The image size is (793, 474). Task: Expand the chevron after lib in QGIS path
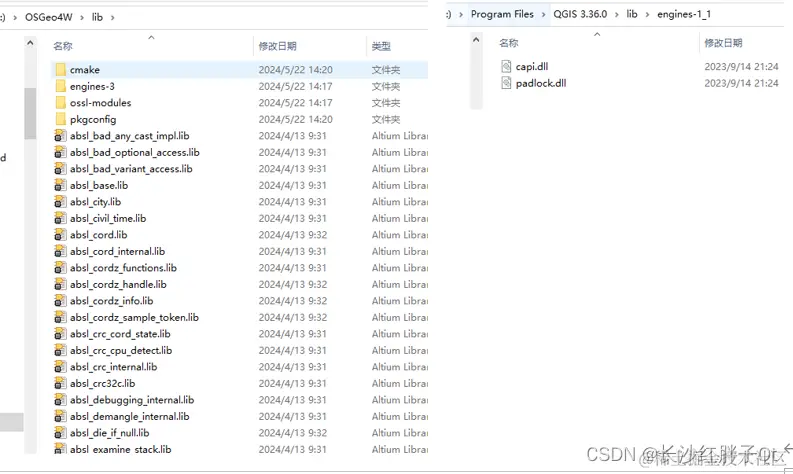point(647,15)
